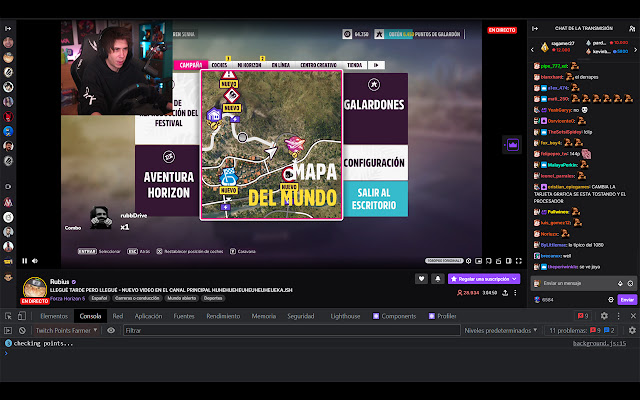Click the red error count badge
This screenshot has width=640, height=400.
pos(583,316)
